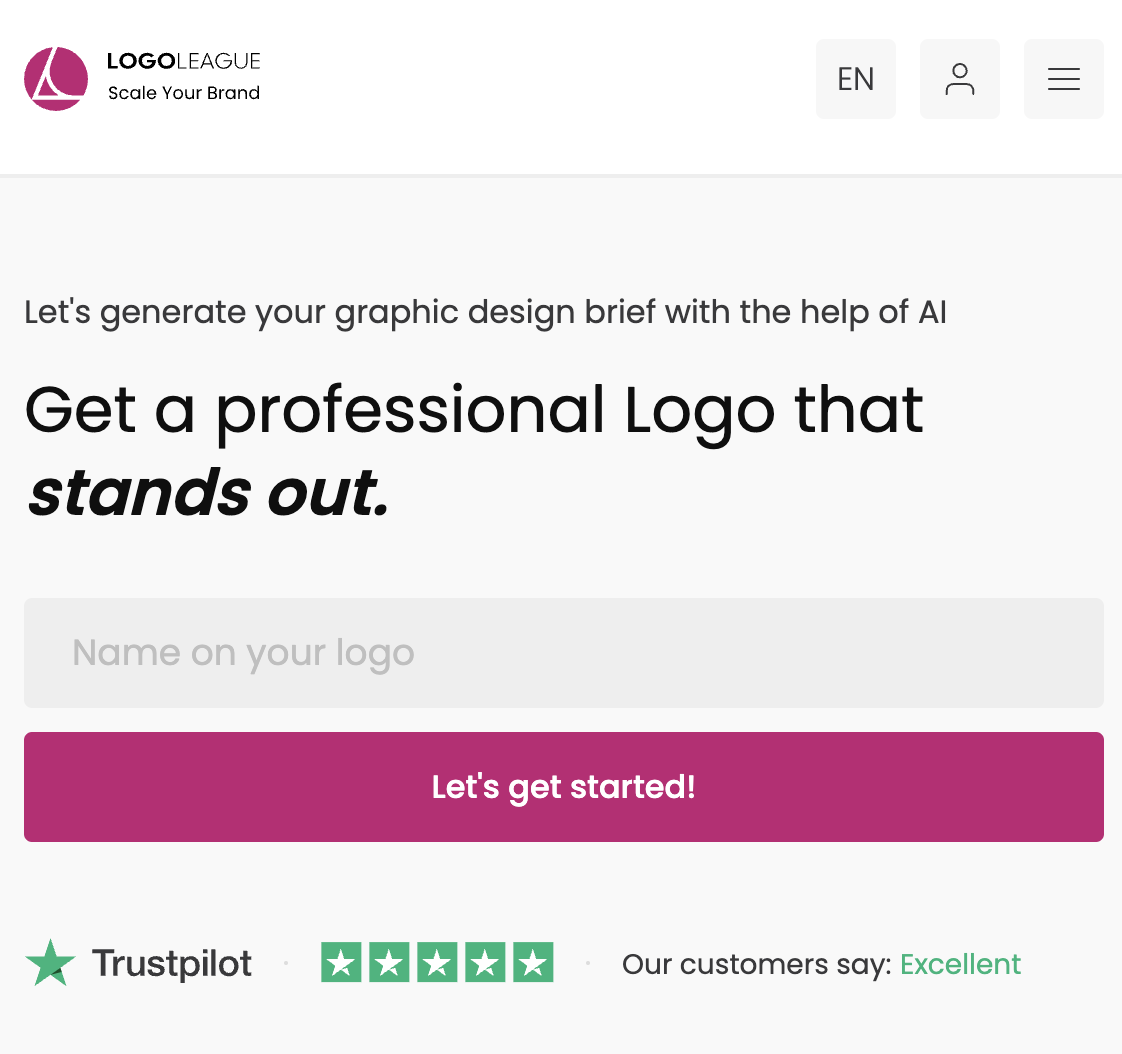
Task: Focus the Name on your logo field
Action: 564,653
